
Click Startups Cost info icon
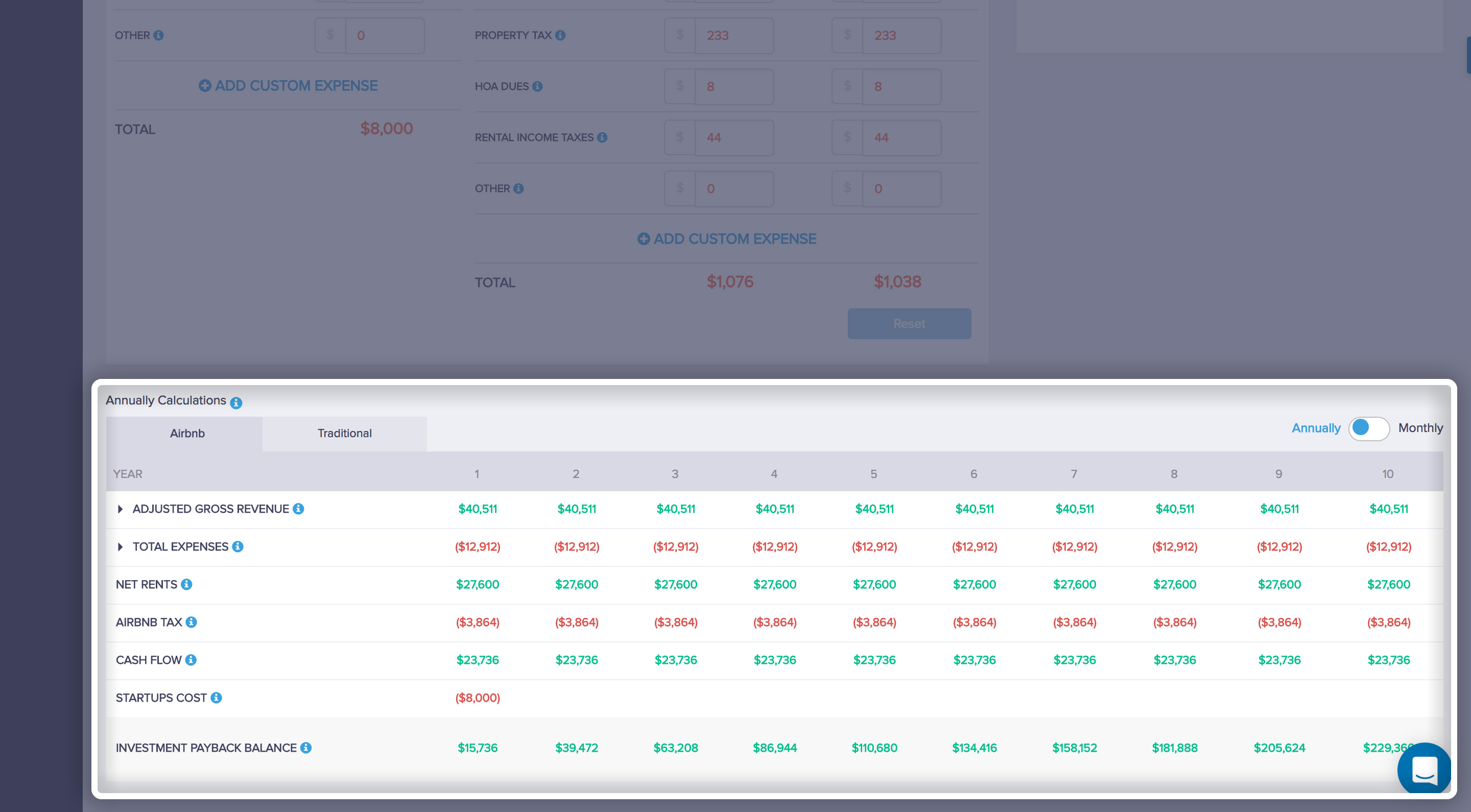pos(216,697)
